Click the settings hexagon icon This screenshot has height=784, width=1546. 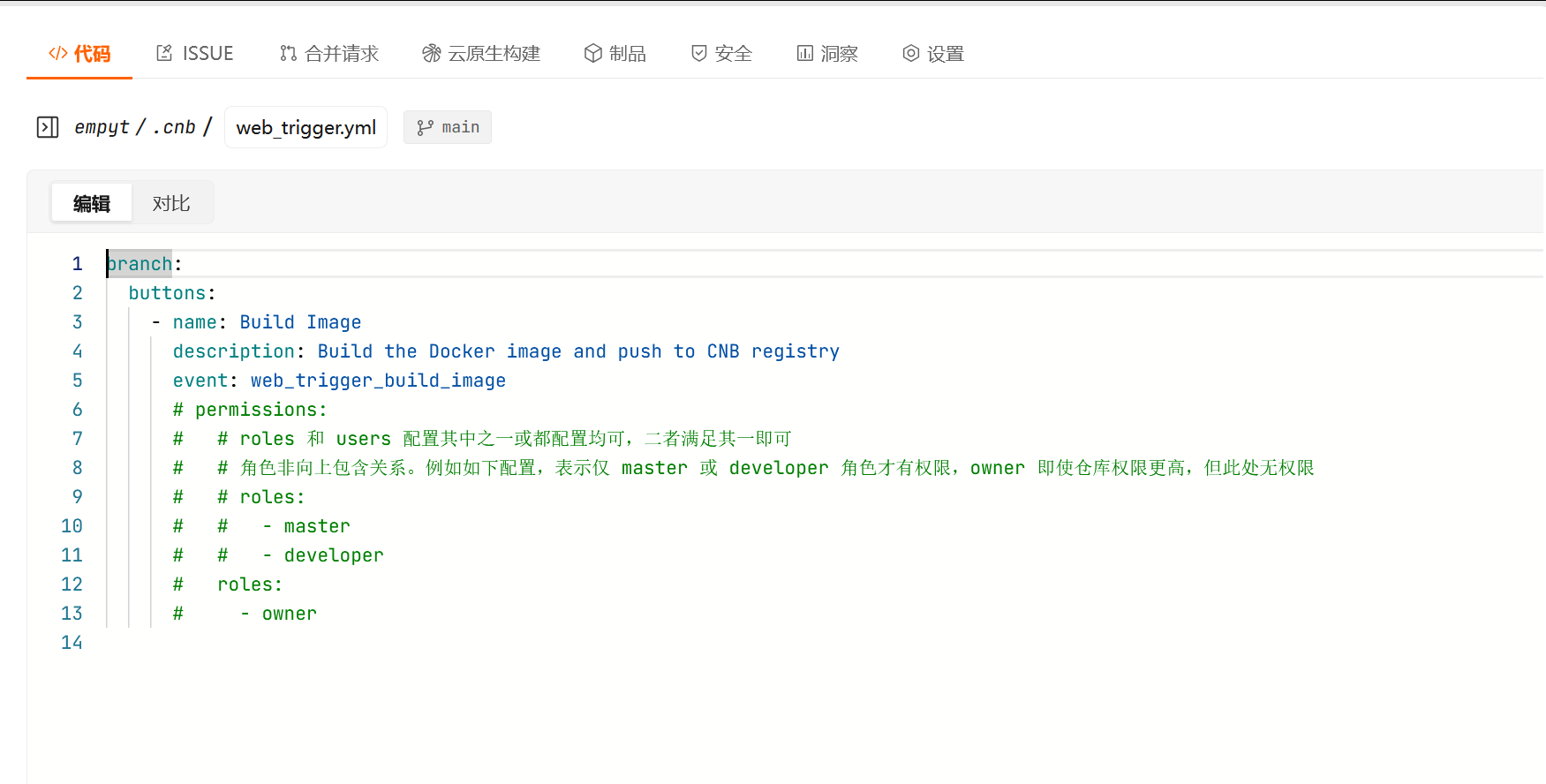[911, 53]
